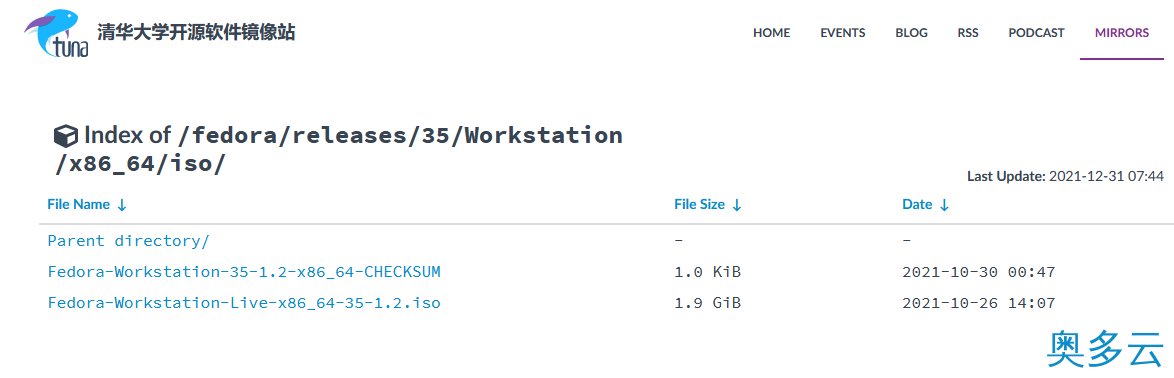The width and height of the screenshot is (1174, 378).
Task: Open the RSS feed link
Action: (x=968, y=33)
